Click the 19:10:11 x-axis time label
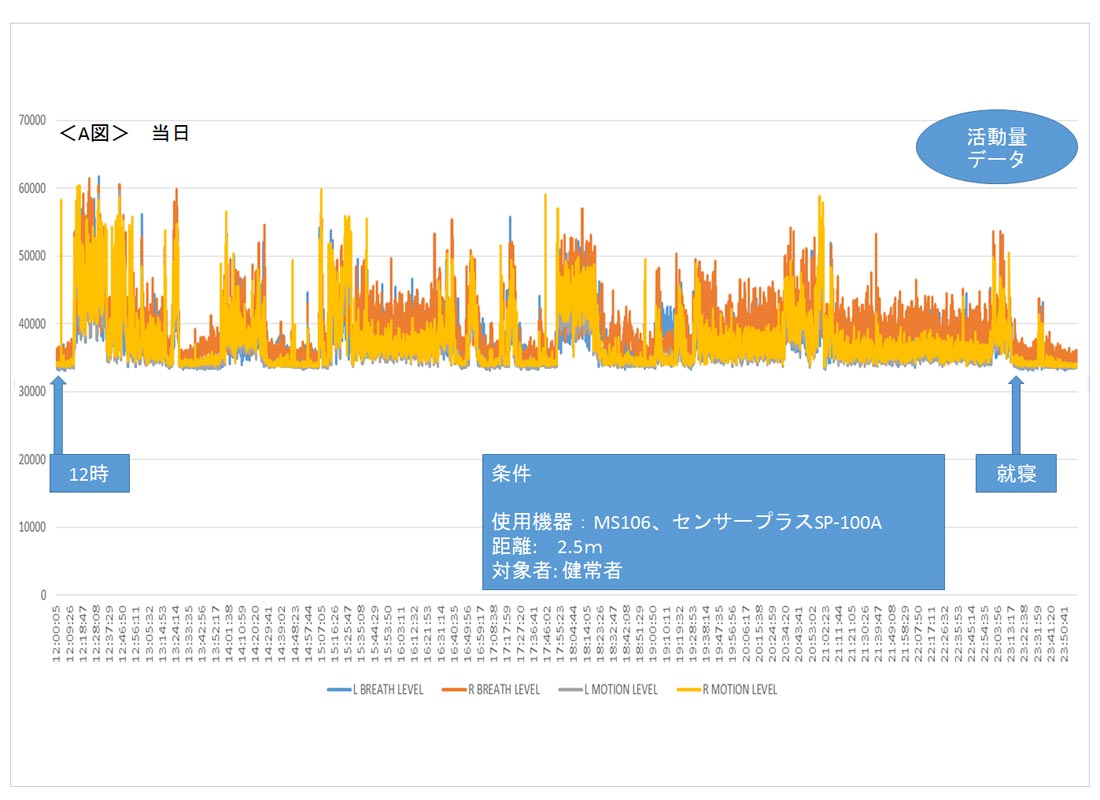Image resolution: width=1100 pixels, height=800 pixels. pyautogui.click(x=665, y=634)
